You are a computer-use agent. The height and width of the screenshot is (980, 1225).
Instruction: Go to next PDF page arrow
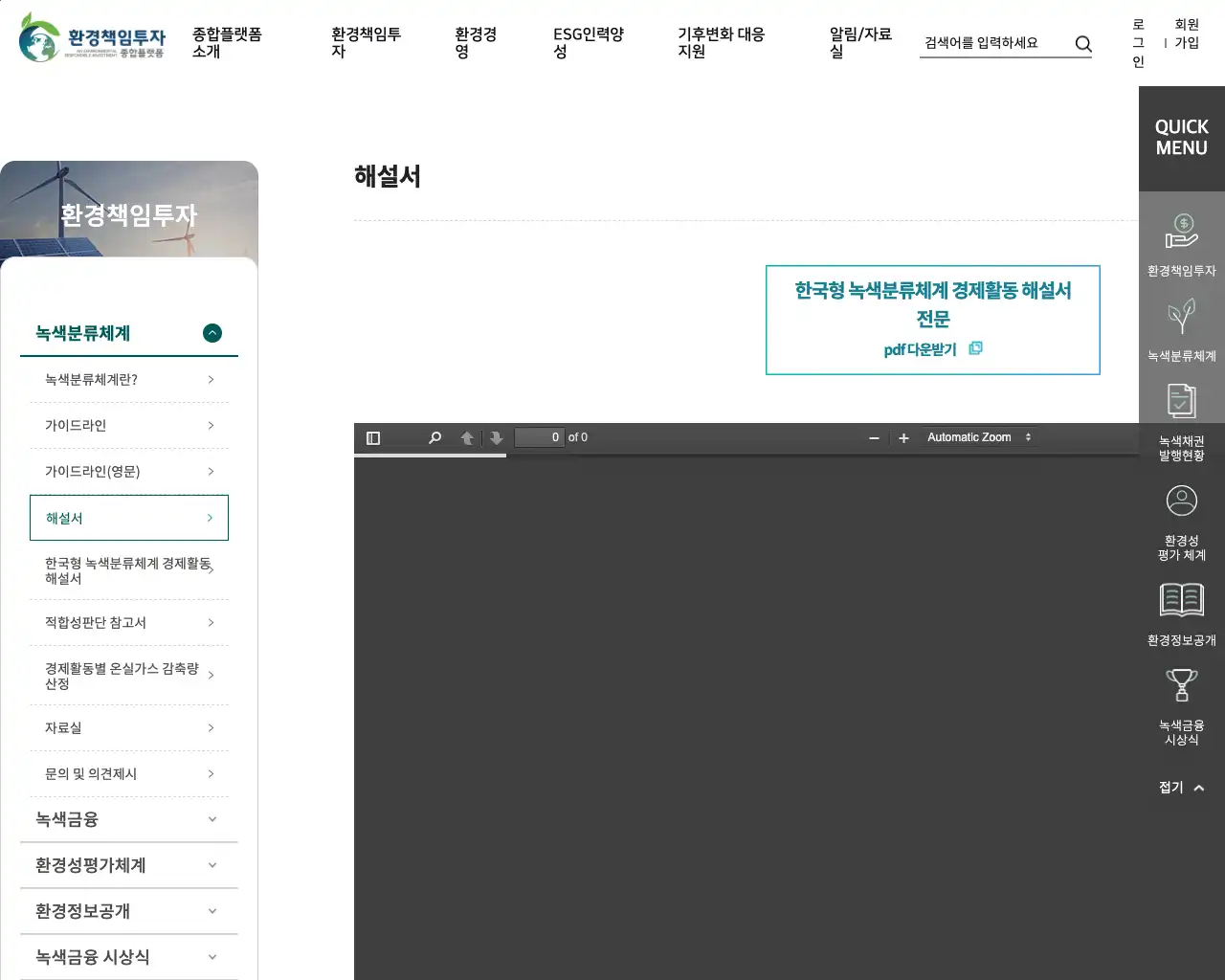point(496,438)
